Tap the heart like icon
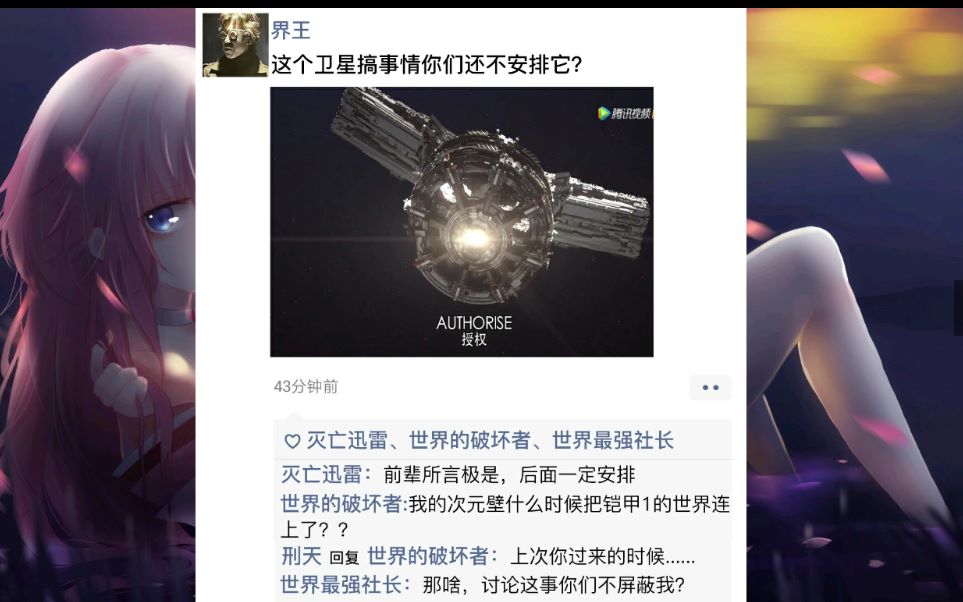 (292, 441)
